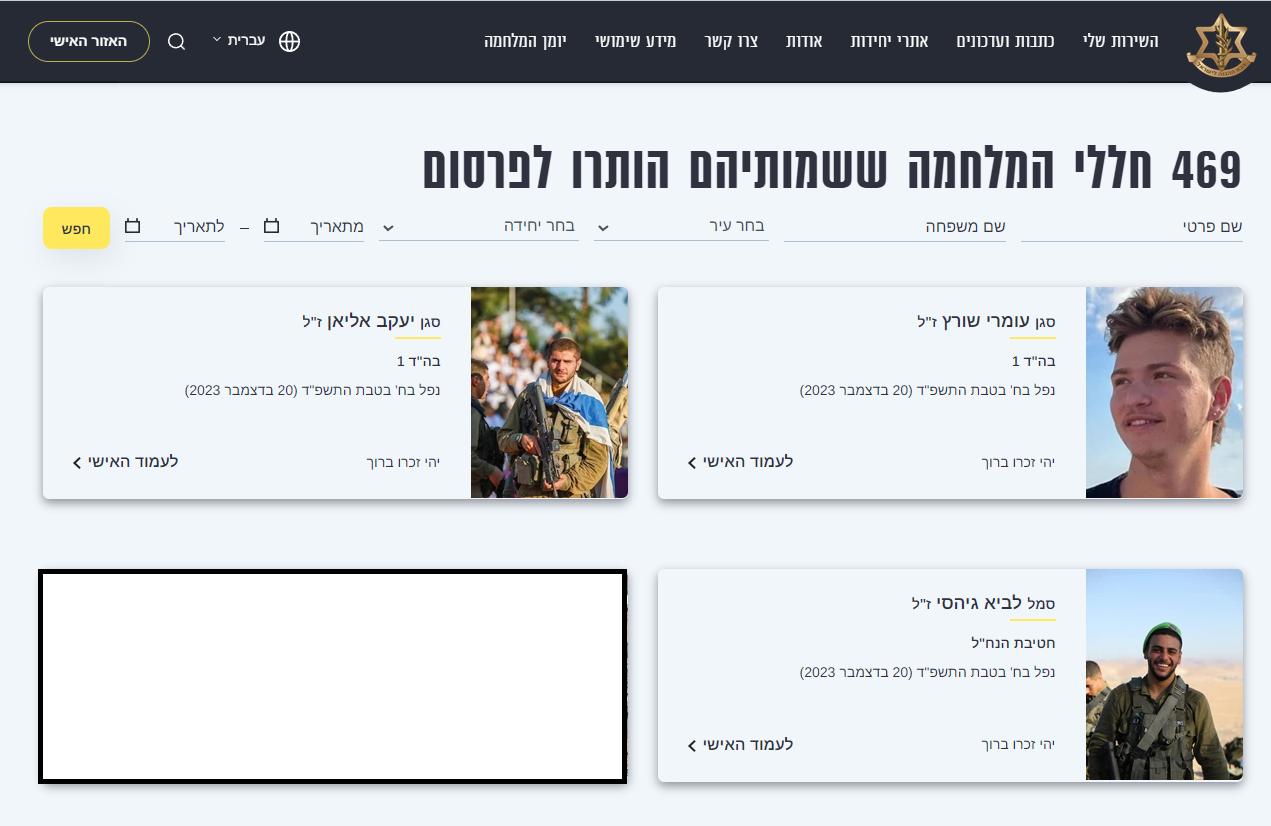Open personal page of עומרי שורץ
Image resolution: width=1271 pixels, height=826 pixels.
point(740,462)
